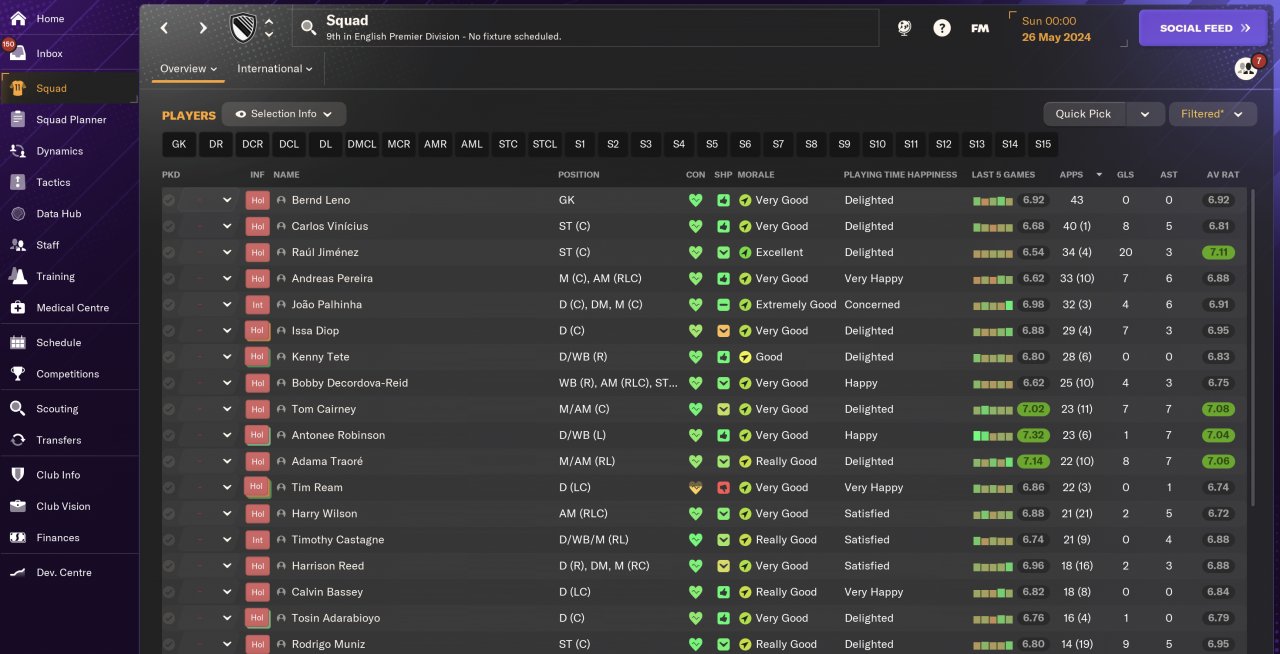The image size is (1280, 654).
Task: Click Tom Cairney's last 5 games bar
Action: click(x=994, y=409)
